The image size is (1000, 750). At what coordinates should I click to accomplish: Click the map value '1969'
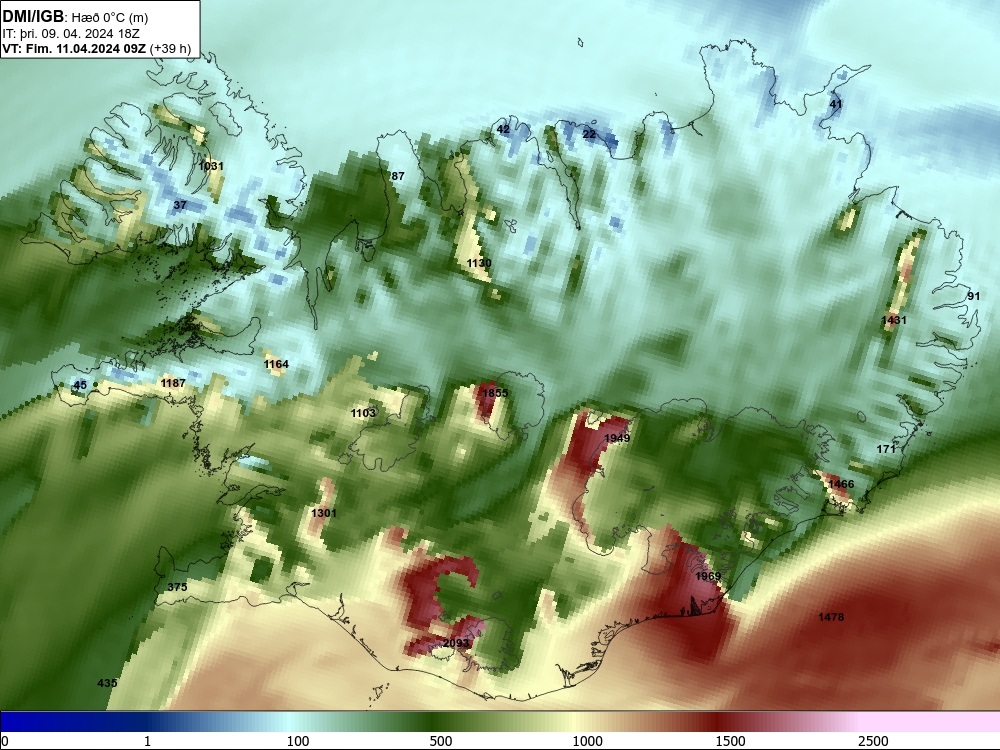tap(708, 576)
